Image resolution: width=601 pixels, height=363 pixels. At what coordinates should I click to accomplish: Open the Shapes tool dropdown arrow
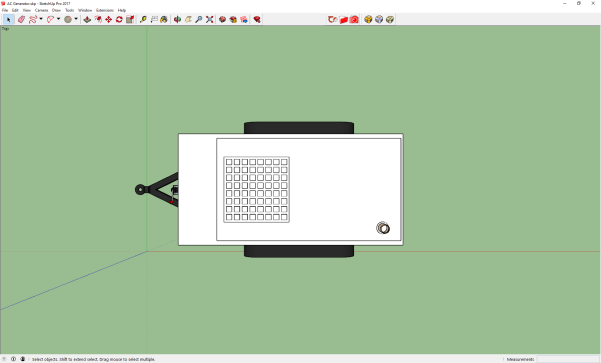(76, 19)
